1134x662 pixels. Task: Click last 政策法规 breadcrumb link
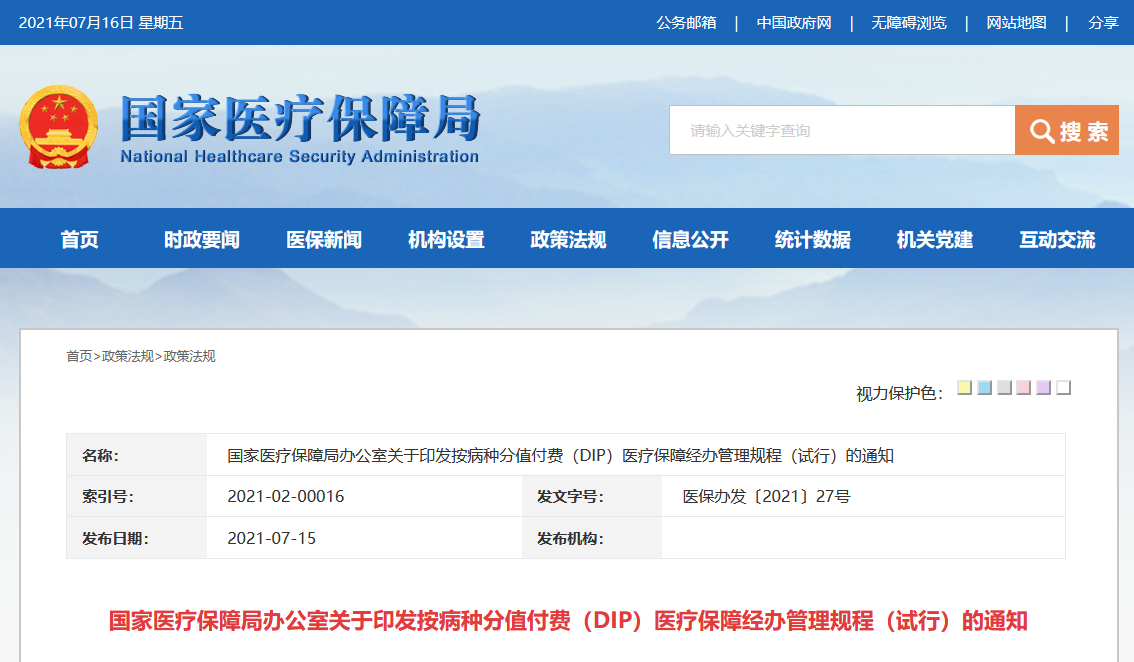[x=189, y=356]
